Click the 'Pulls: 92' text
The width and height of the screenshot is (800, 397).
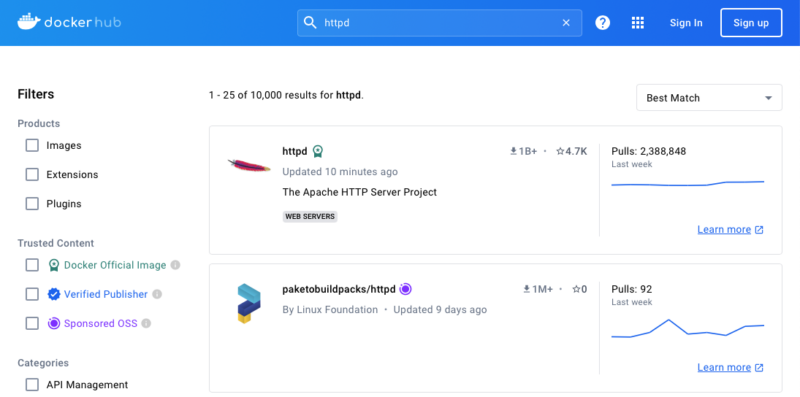point(632,289)
